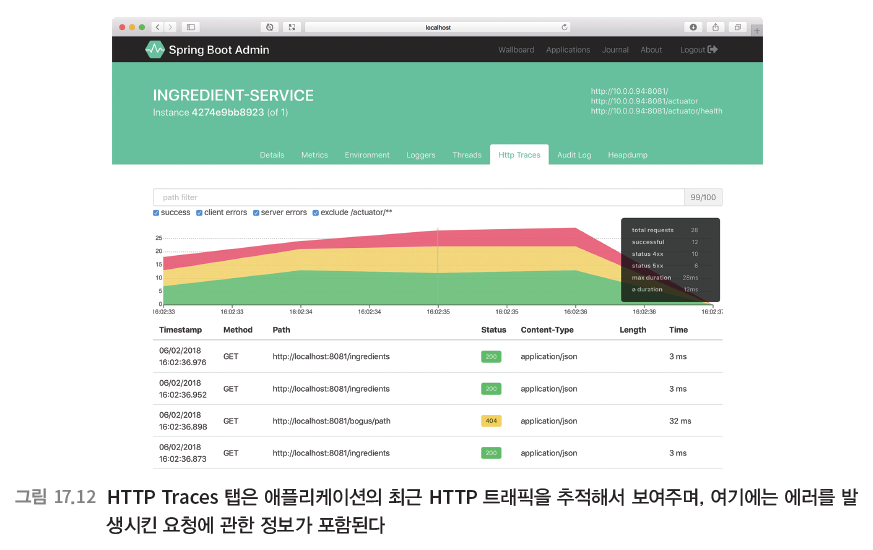Viewport: 873px width, 550px height.
Task: Open the actuator/health URL link
Action: pos(656,111)
